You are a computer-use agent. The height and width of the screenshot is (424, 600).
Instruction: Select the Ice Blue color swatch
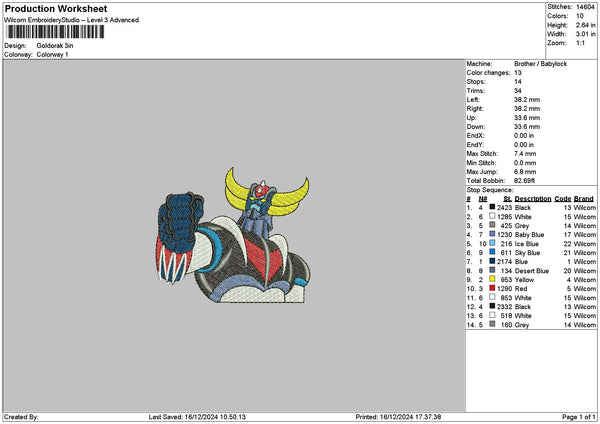(492, 243)
